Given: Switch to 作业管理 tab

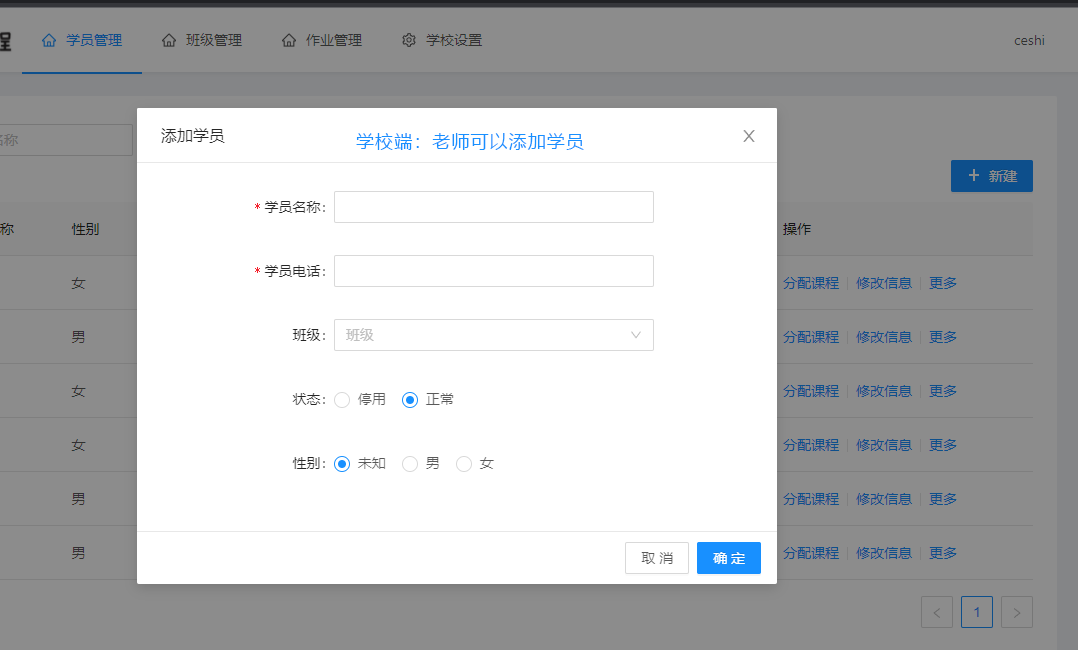Looking at the screenshot, I should point(322,41).
